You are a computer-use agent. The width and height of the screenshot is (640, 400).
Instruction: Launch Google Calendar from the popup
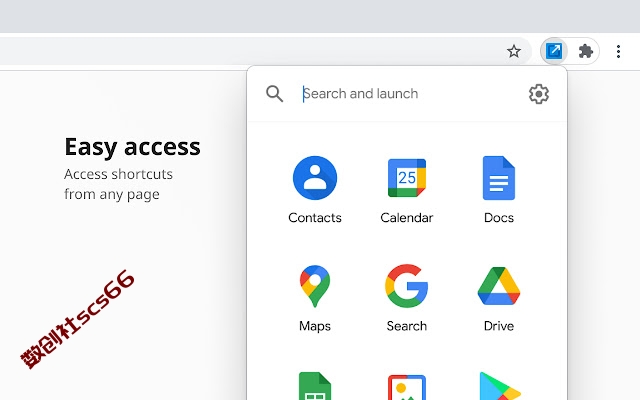[x=407, y=178]
